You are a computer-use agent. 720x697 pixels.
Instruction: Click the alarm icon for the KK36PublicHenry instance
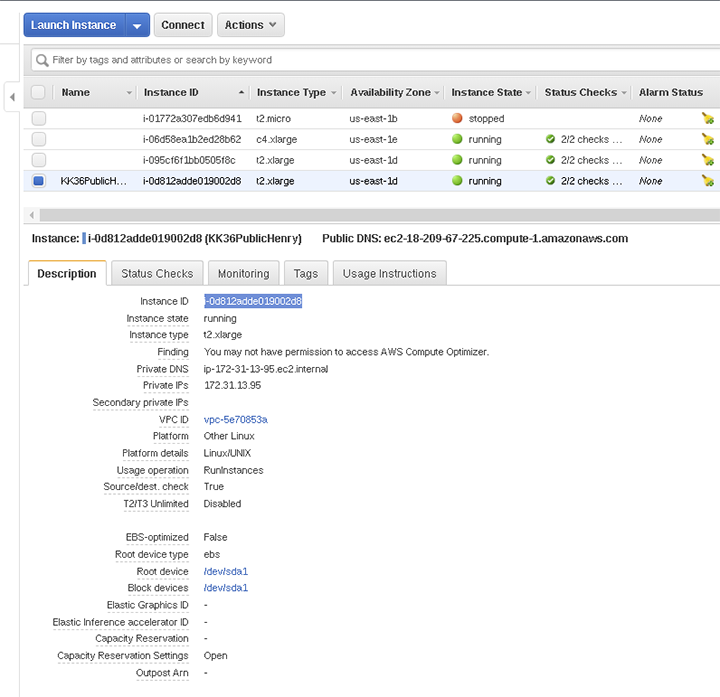tap(708, 181)
